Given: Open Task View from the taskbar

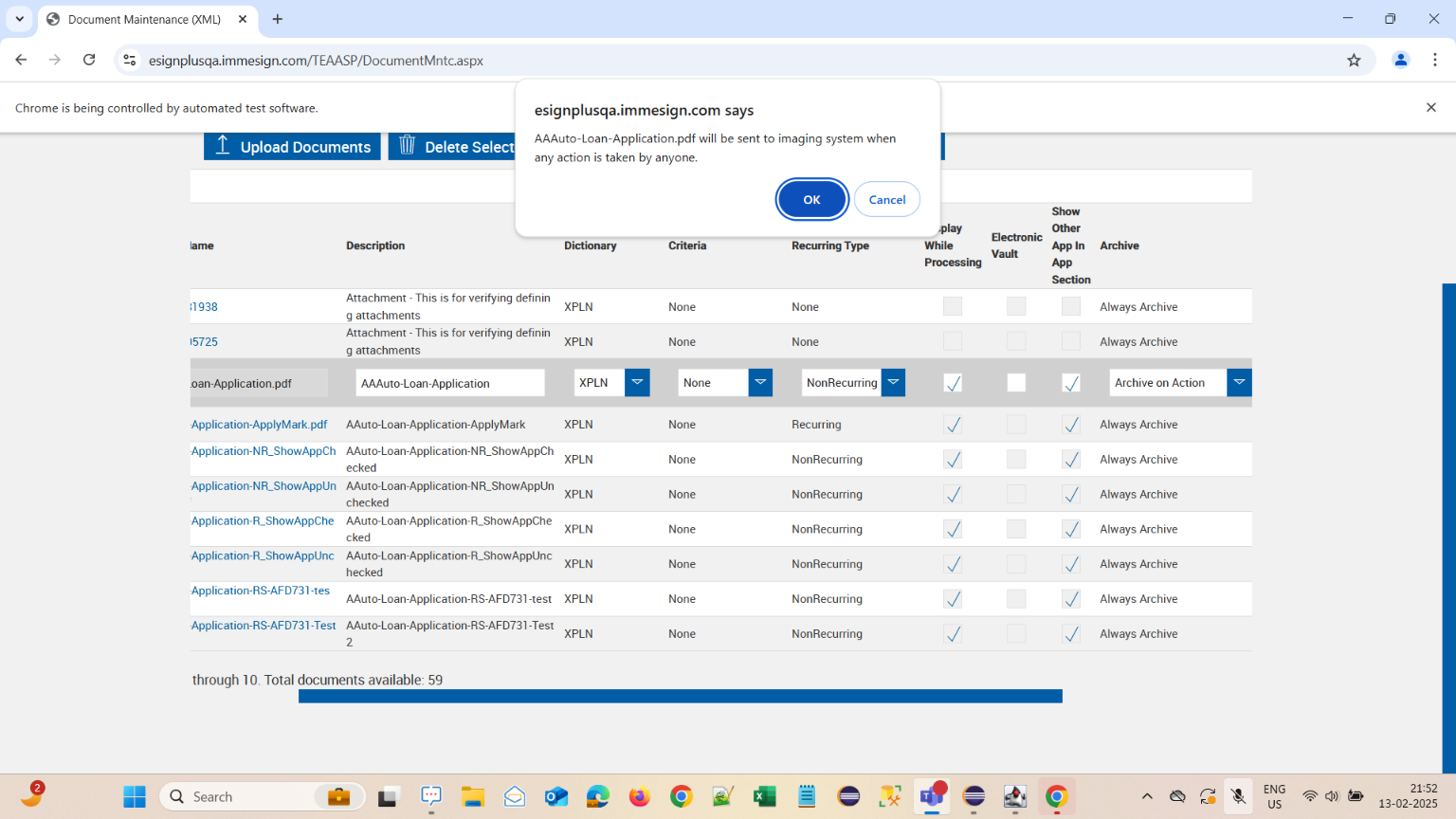Looking at the screenshot, I should coord(389,796).
